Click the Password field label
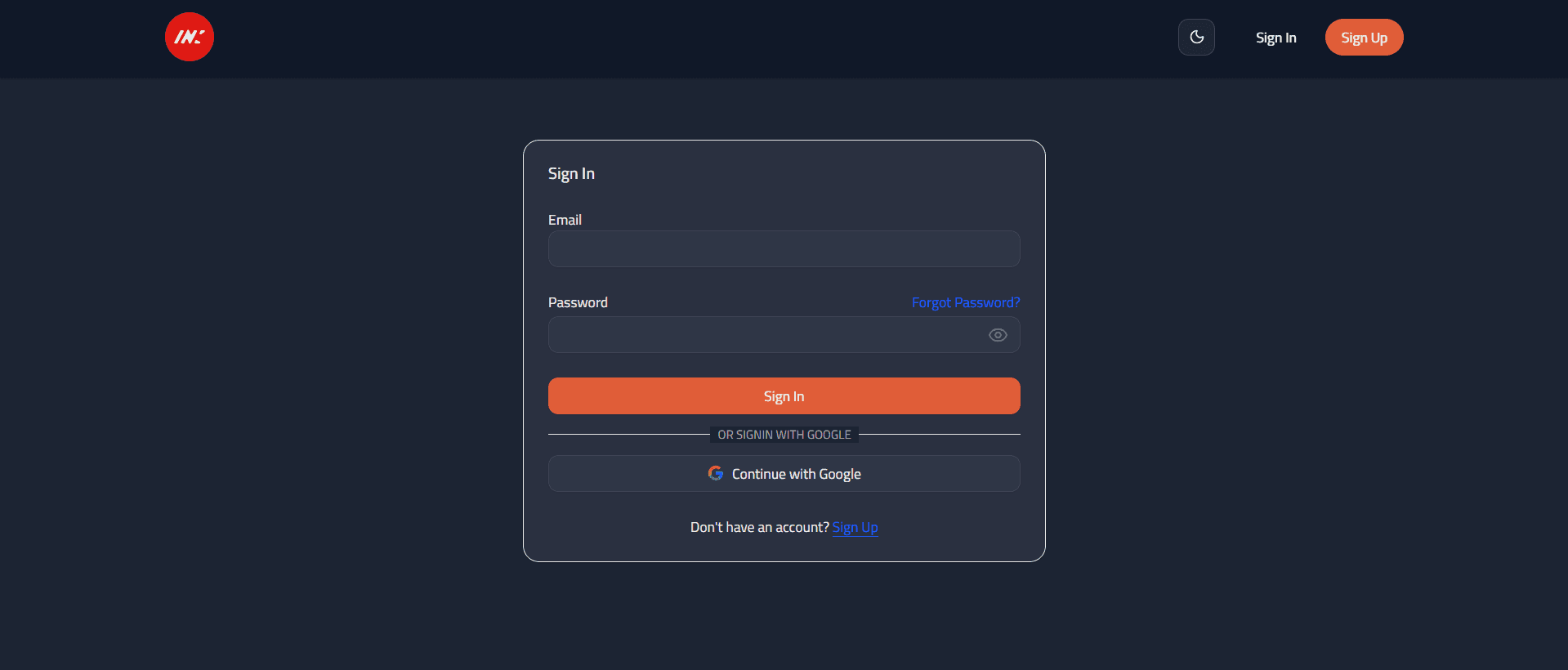Image resolution: width=1568 pixels, height=670 pixels. tap(578, 302)
